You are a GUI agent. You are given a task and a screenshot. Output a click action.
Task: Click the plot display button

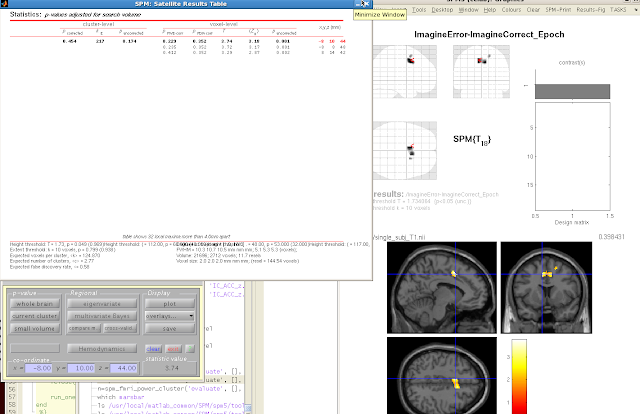pyautogui.click(x=169, y=304)
